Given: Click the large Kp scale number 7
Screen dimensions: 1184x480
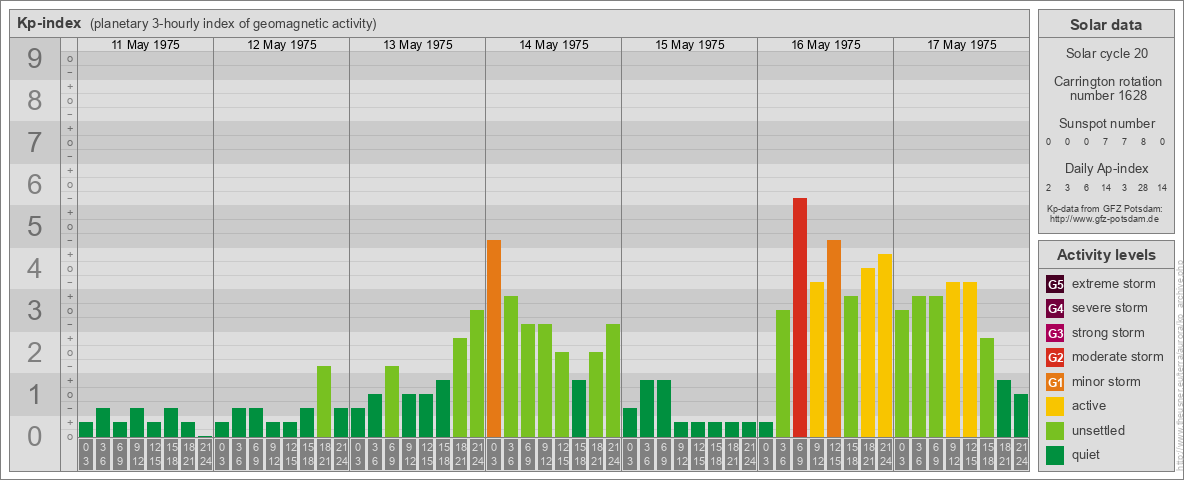Looking at the screenshot, I should pyautogui.click(x=35, y=143).
